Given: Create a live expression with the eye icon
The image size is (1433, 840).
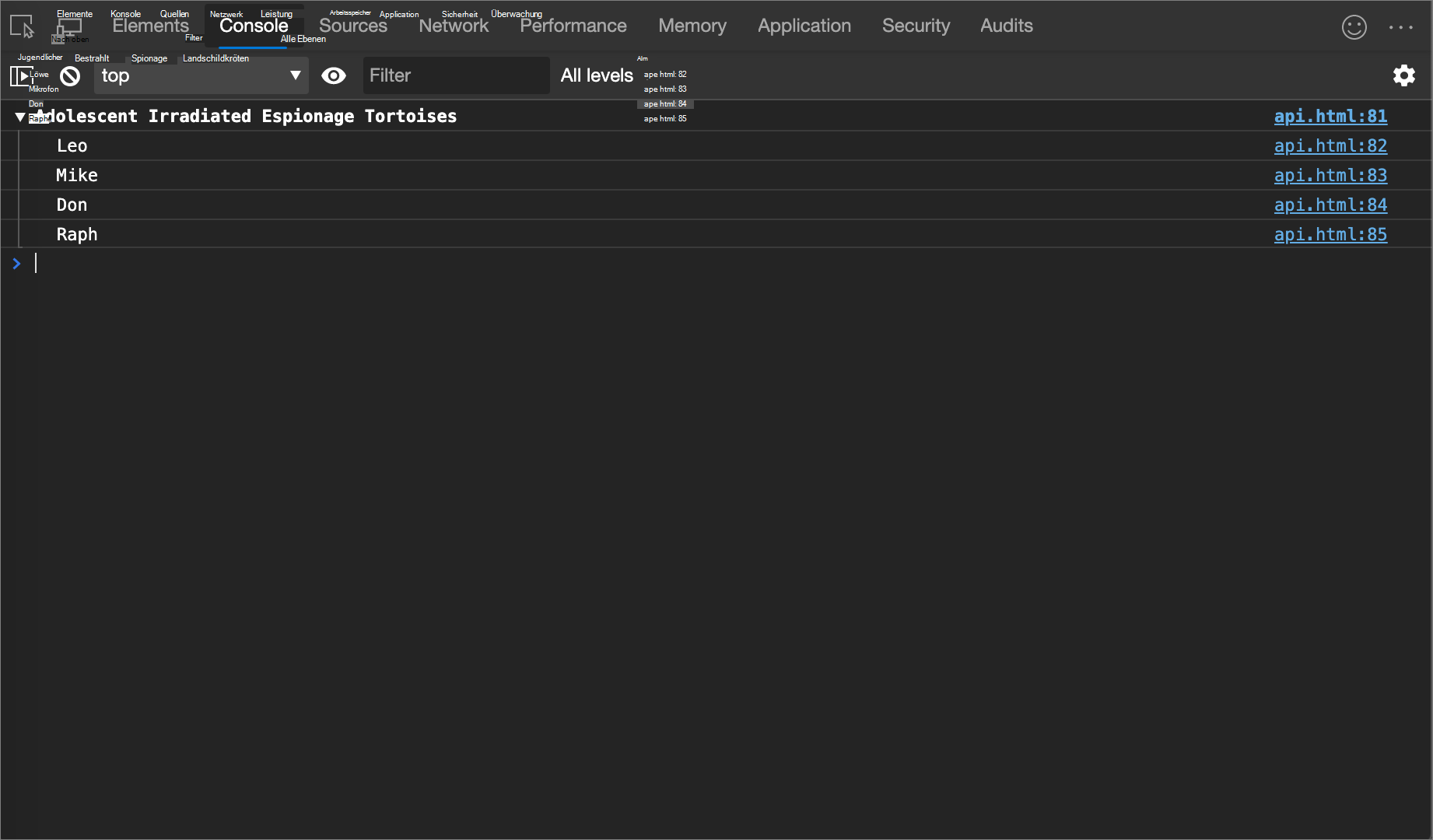Looking at the screenshot, I should point(334,75).
